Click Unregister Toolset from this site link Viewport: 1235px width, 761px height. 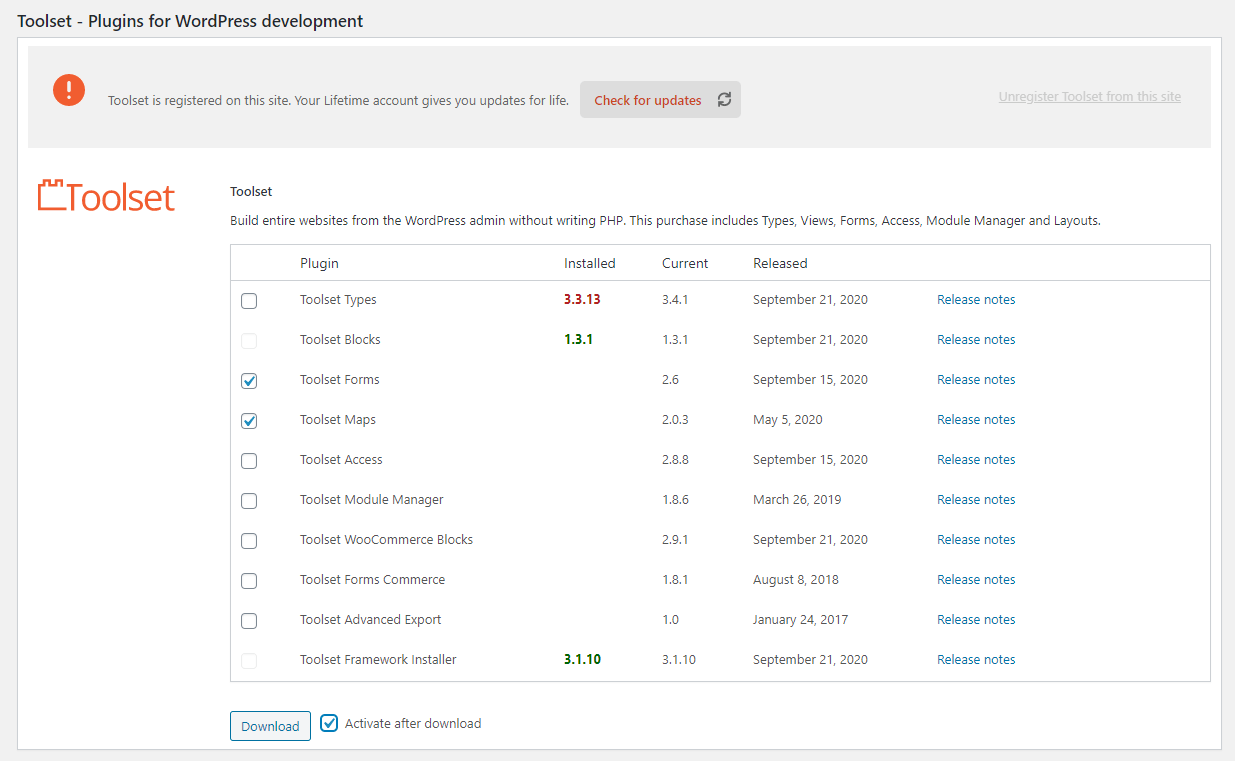click(x=1090, y=97)
